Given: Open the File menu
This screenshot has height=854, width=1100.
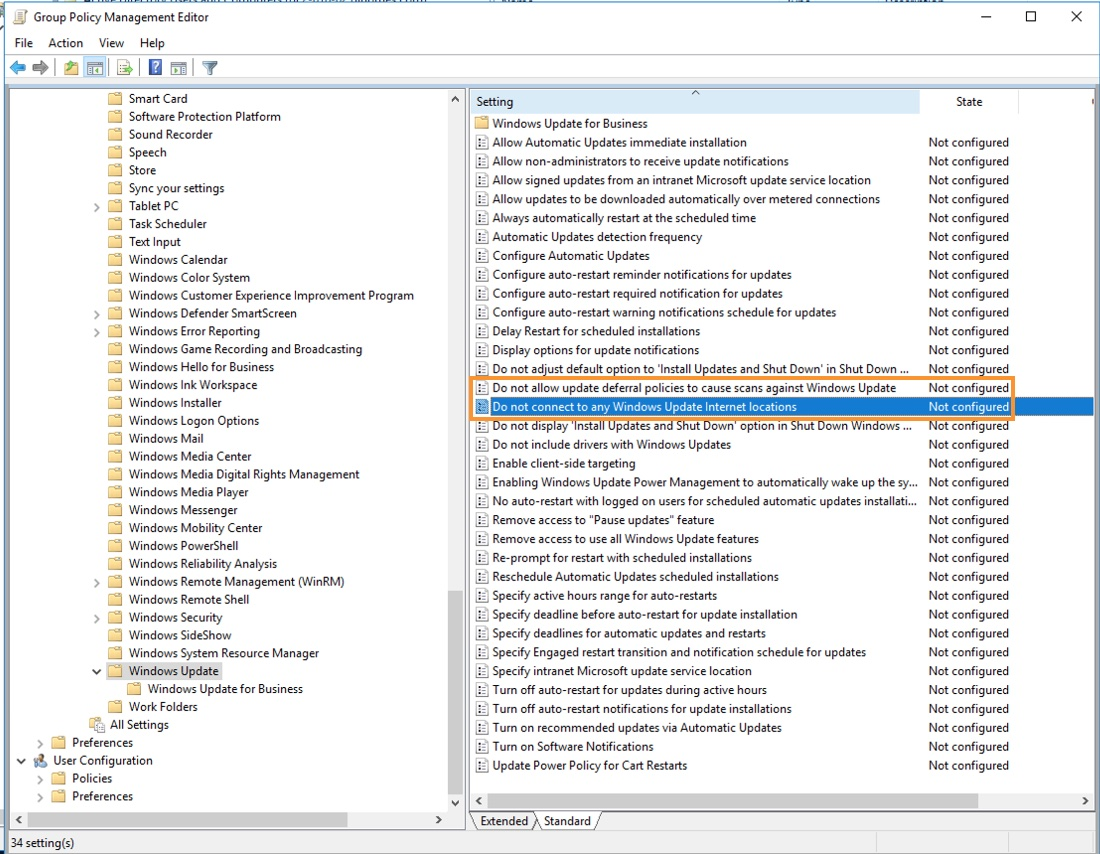Looking at the screenshot, I should tap(22, 43).
